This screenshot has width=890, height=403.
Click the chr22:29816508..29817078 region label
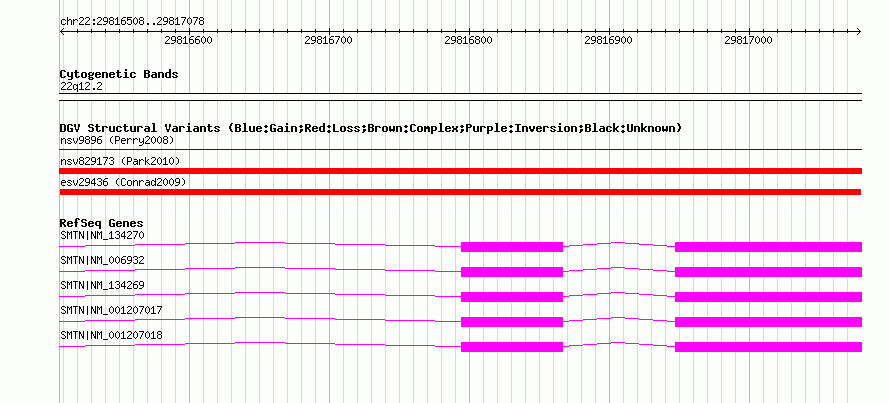[x=132, y=21]
